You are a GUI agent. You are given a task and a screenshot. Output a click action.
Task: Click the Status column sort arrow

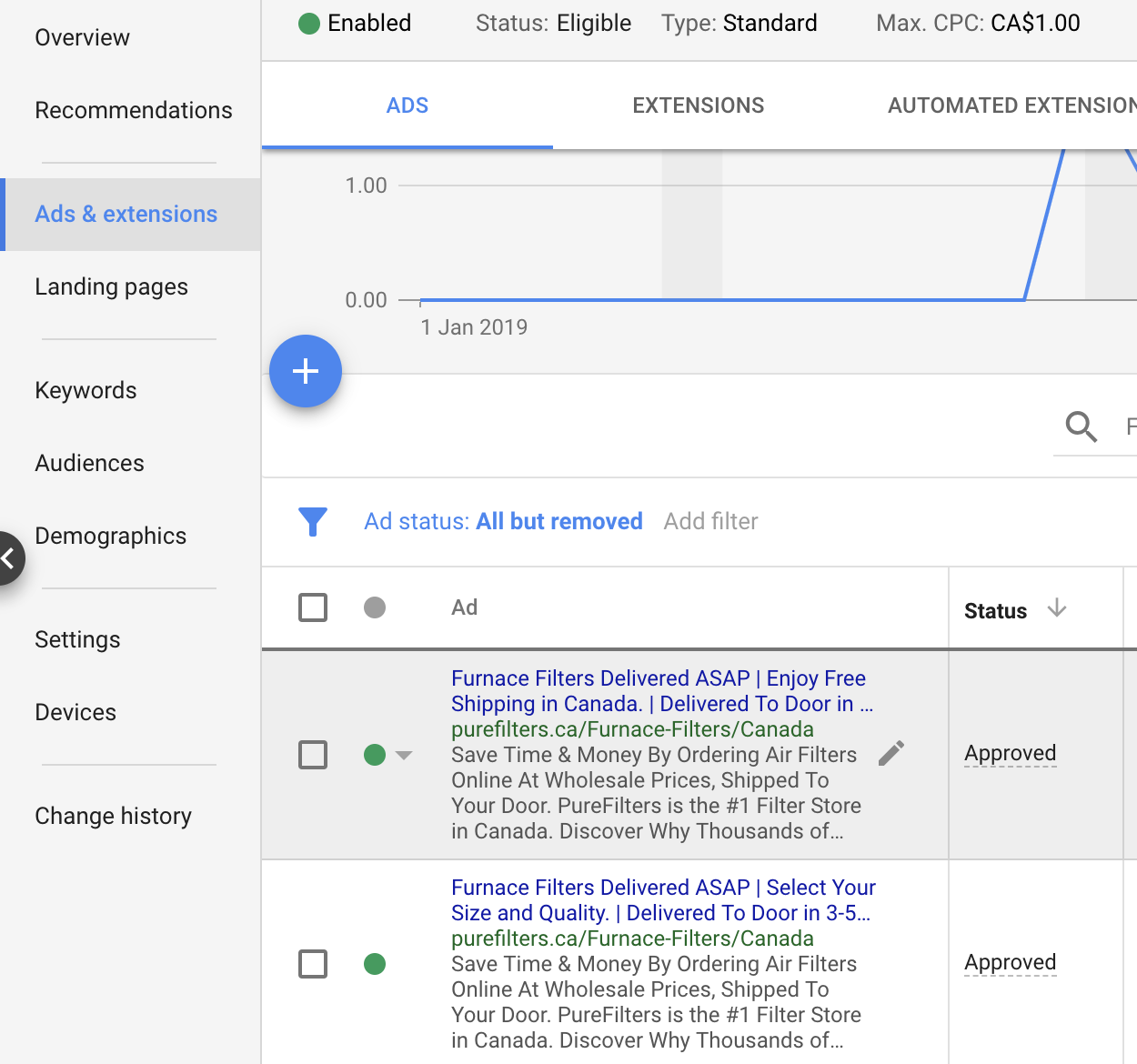[x=1056, y=608]
